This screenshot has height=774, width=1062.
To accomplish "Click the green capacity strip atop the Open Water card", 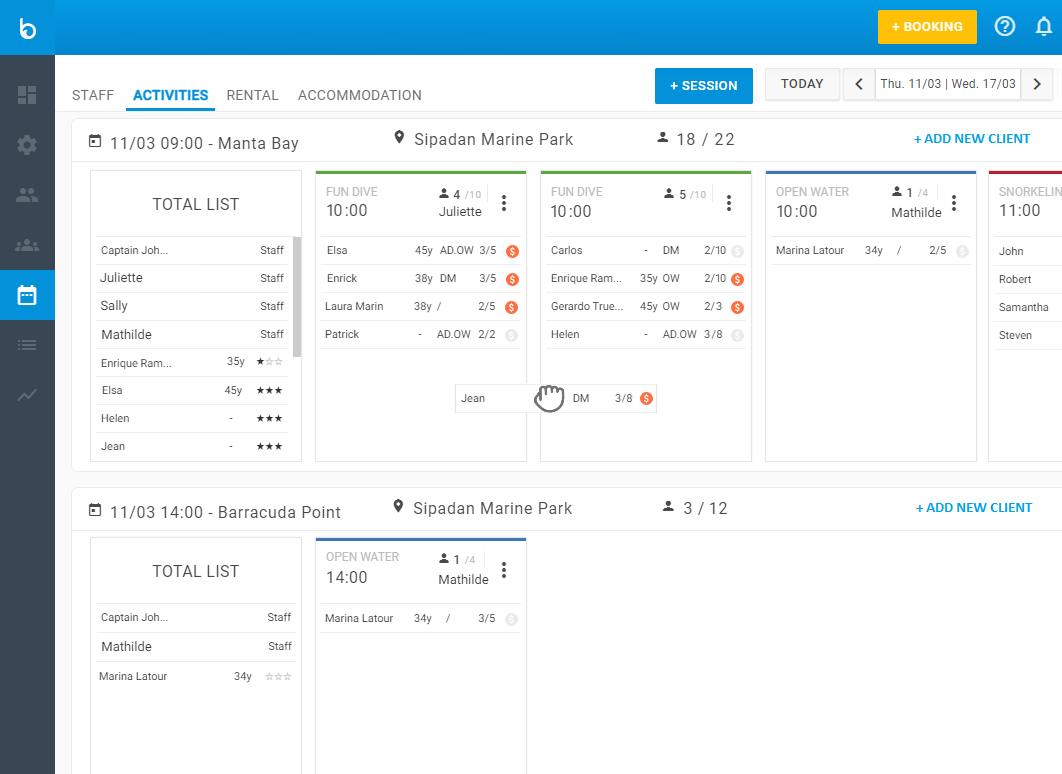I will (x=870, y=170).
